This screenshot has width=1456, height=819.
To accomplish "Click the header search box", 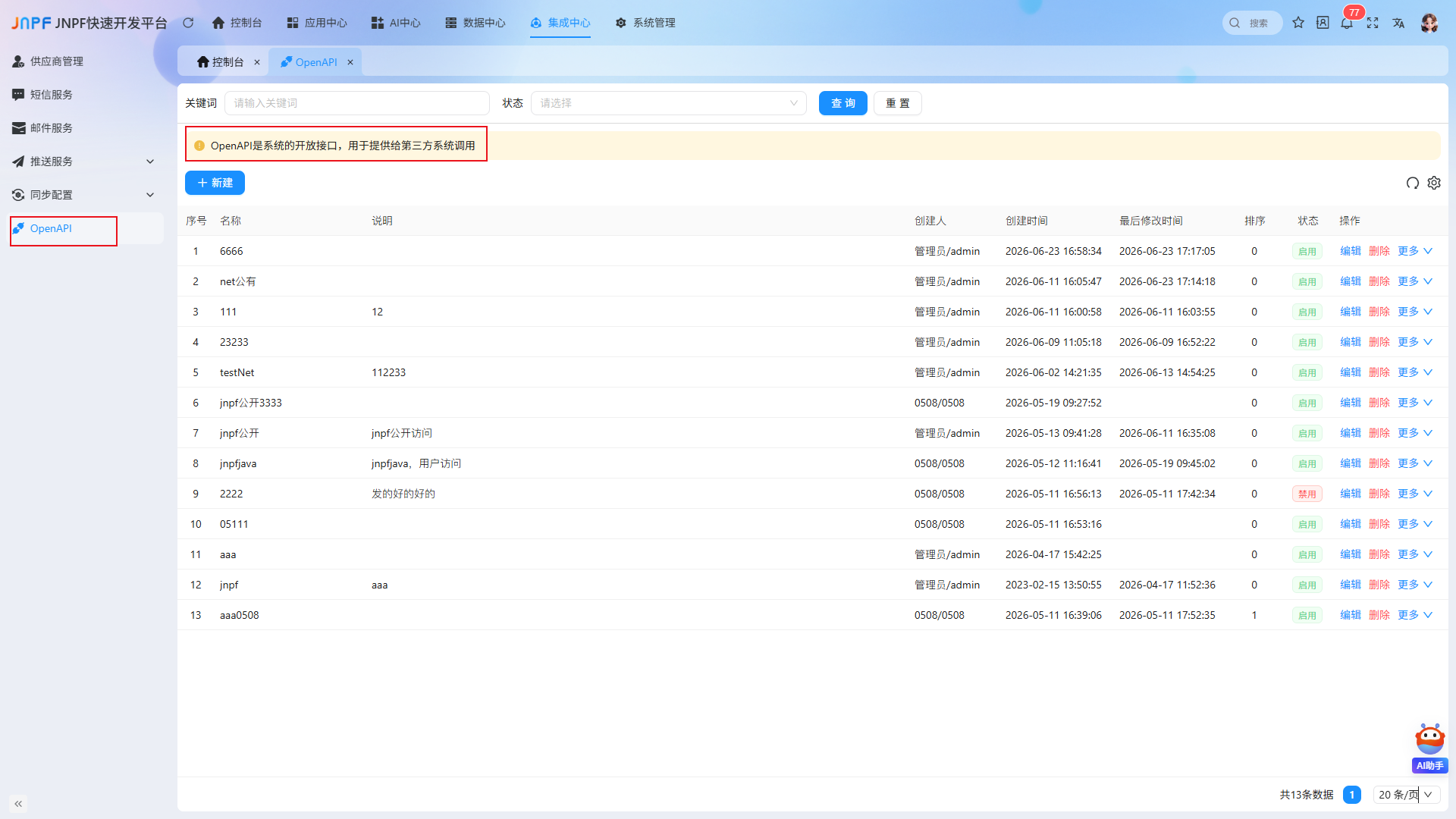I will 1252,23.
